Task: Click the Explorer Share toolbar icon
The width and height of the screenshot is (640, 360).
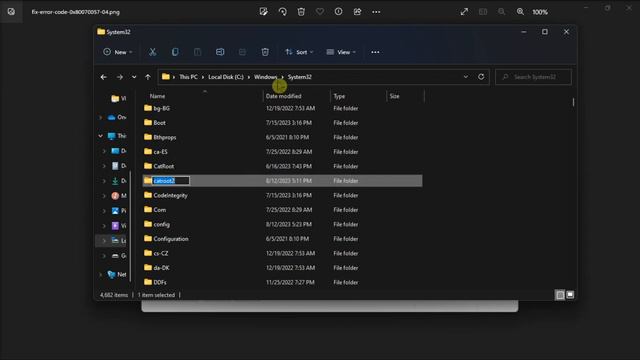Action: (x=242, y=52)
